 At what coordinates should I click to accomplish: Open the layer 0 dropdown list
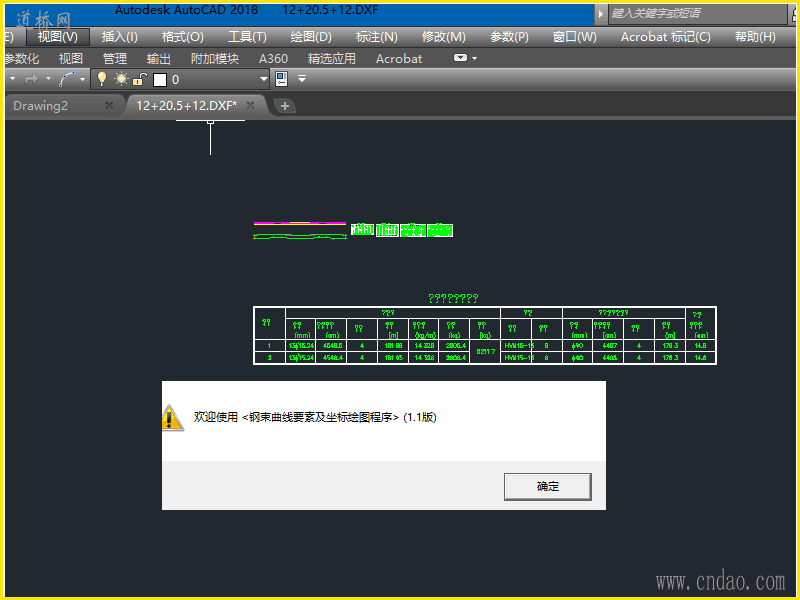tap(263, 79)
